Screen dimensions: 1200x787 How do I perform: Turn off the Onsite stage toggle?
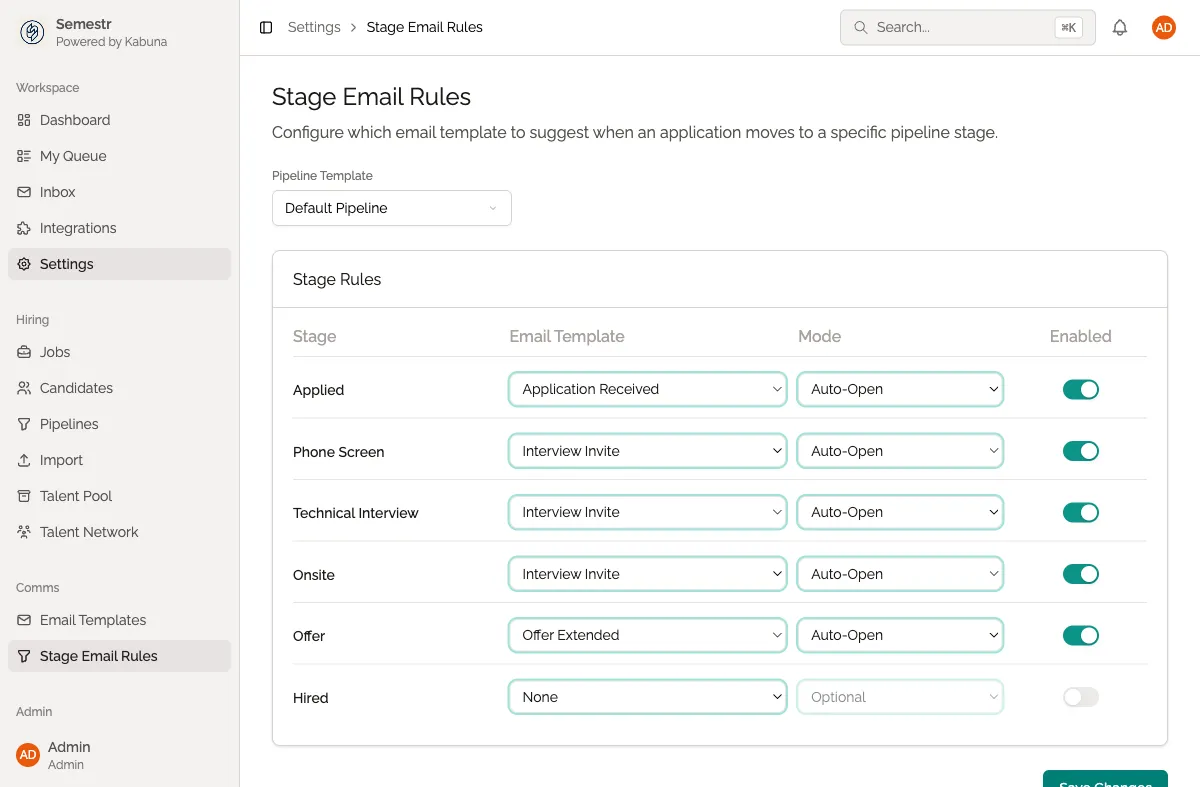[x=1080, y=574]
